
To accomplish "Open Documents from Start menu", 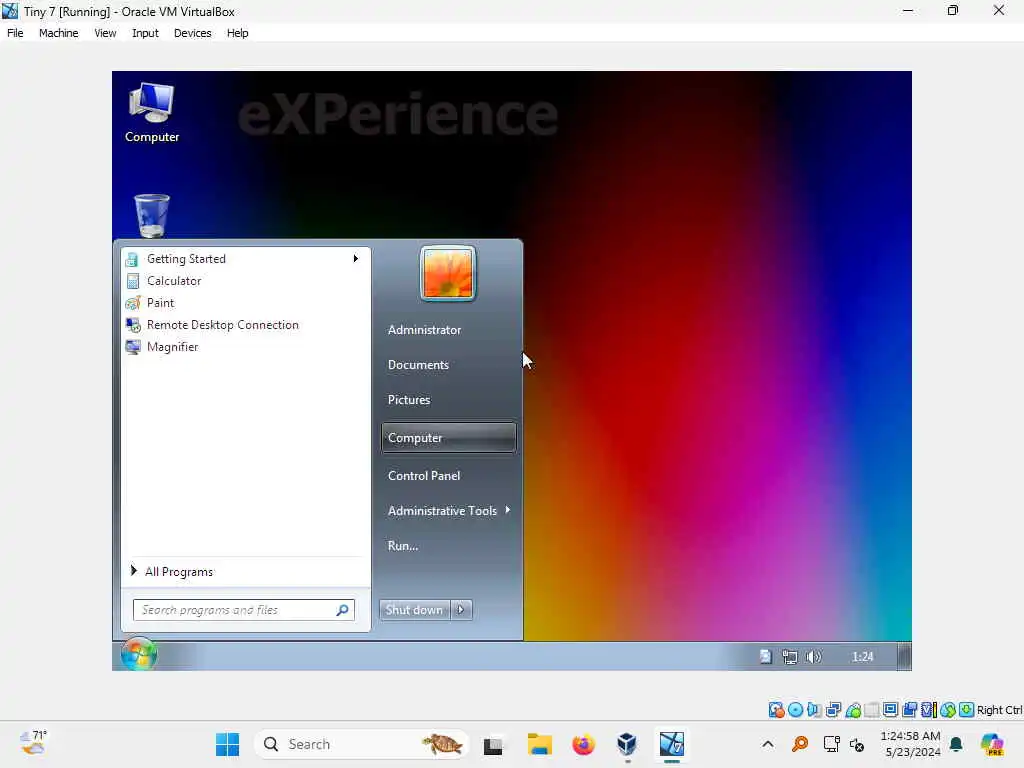I will (x=419, y=365).
